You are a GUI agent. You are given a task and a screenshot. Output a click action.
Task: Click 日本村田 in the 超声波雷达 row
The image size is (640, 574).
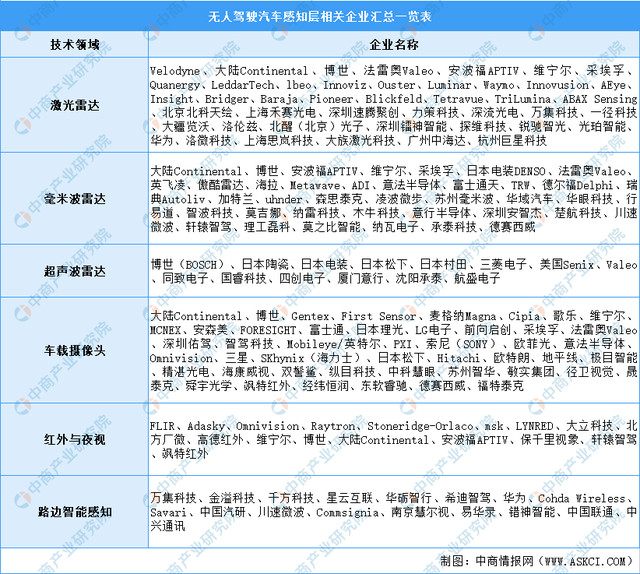click(x=443, y=265)
